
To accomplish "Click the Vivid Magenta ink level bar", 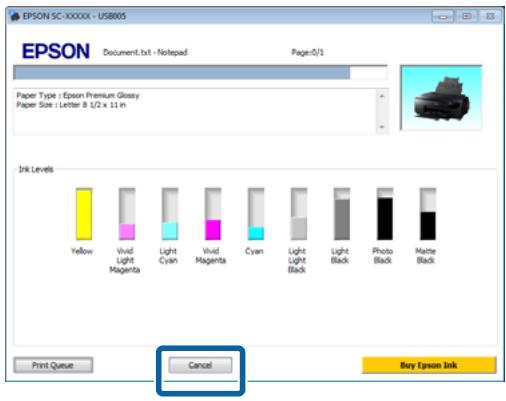I will click(x=213, y=214).
